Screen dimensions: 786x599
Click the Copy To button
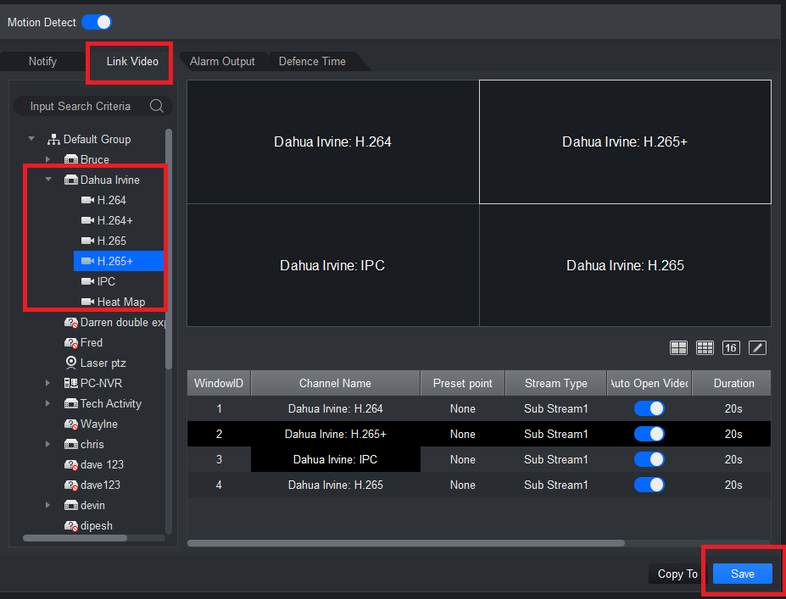coord(677,574)
